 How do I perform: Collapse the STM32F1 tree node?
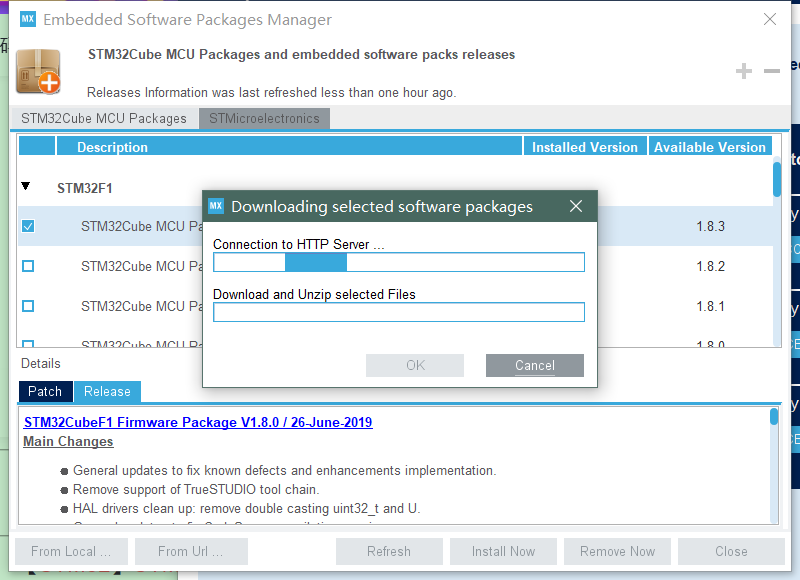[26, 186]
